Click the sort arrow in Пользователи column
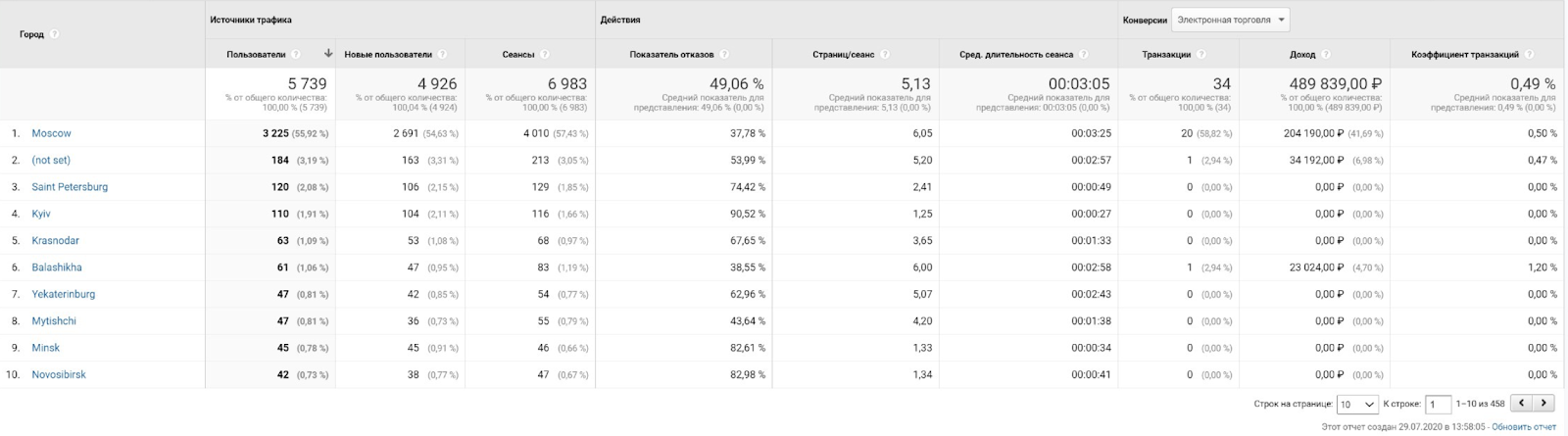 coord(328,54)
